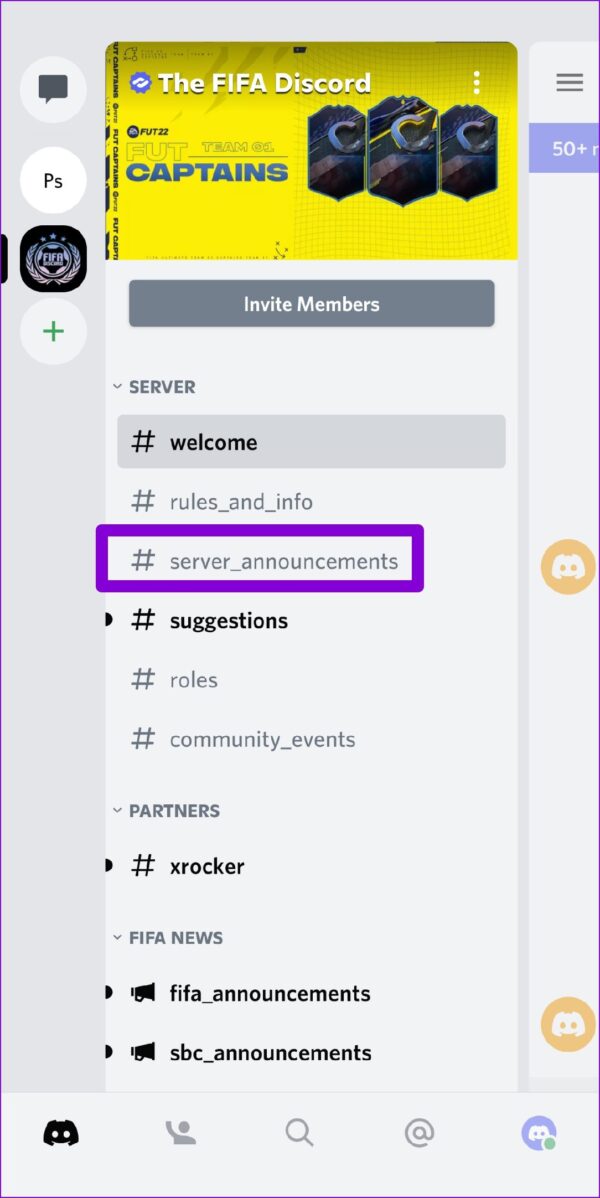Collapse the SERVER category
Image resolution: width=600 pixels, height=1198 pixels.
click(154, 387)
